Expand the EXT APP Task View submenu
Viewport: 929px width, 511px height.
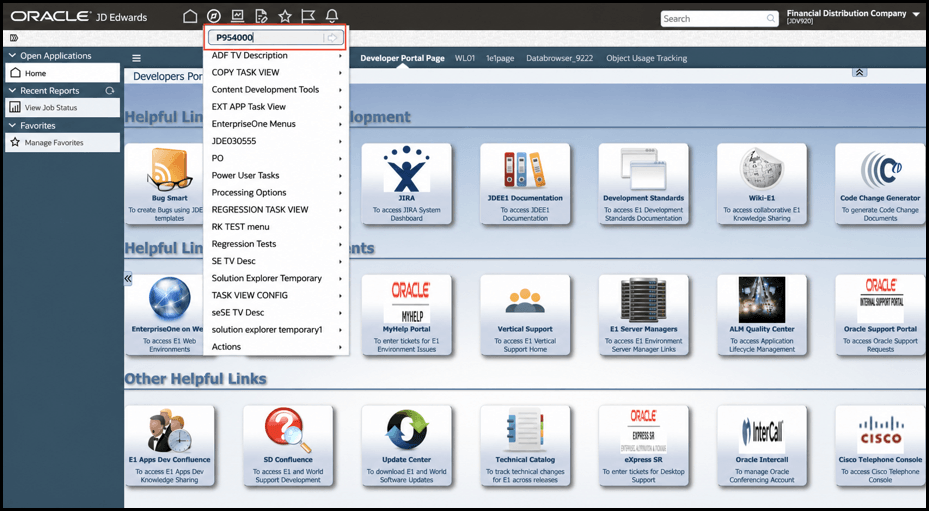[x=276, y=107]
